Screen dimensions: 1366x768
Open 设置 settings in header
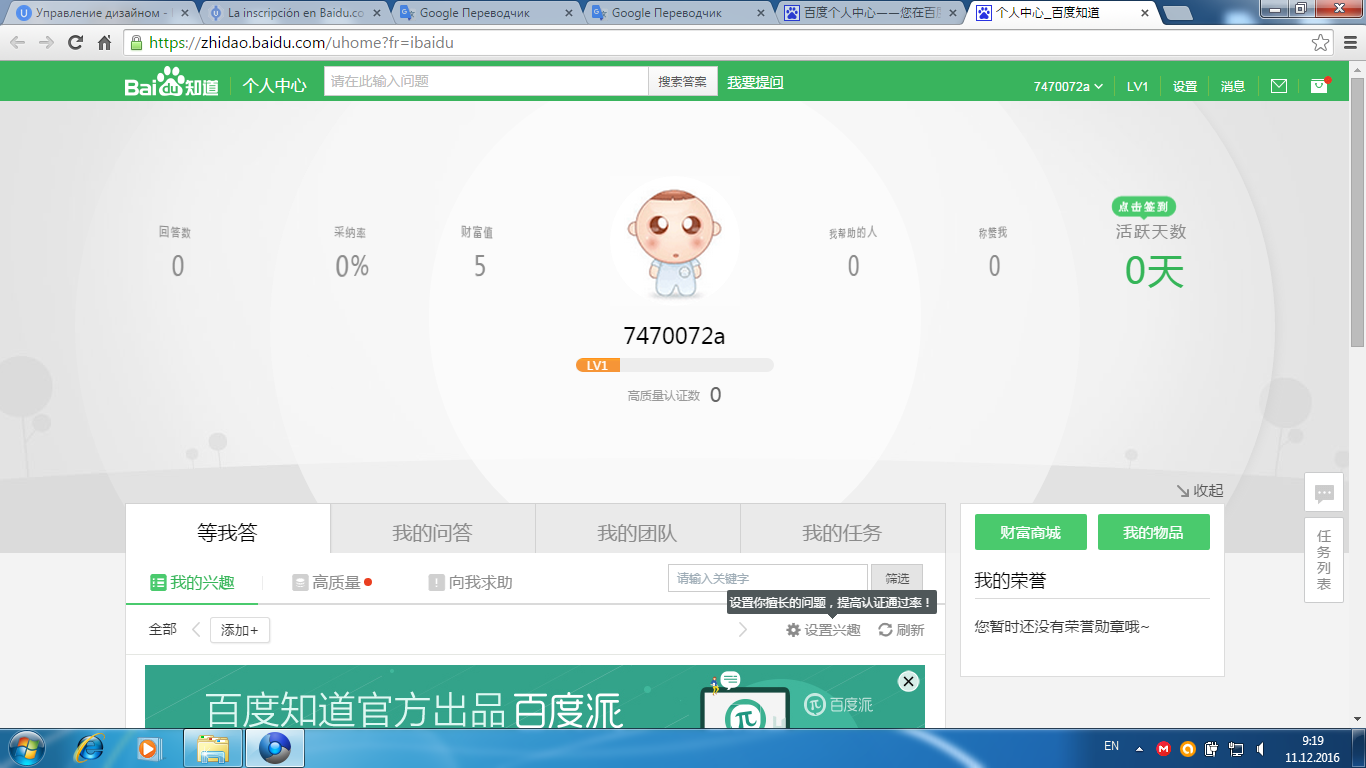pyautogui.click(x=1185, y=86)
